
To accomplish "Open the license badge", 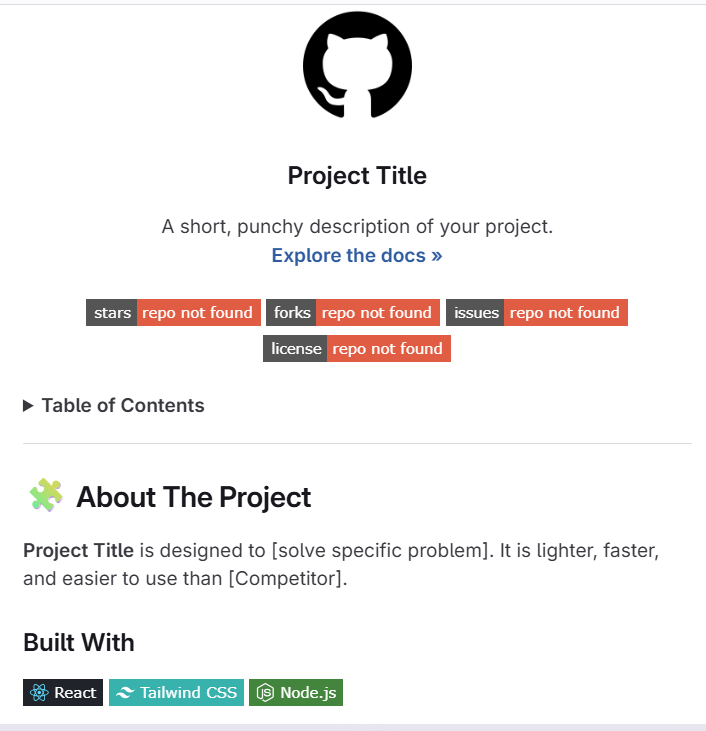I will 357,349.
